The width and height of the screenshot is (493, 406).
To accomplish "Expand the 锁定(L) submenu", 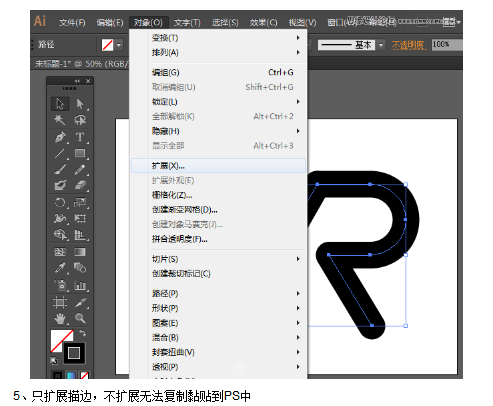I will click(x=218, y=102).
